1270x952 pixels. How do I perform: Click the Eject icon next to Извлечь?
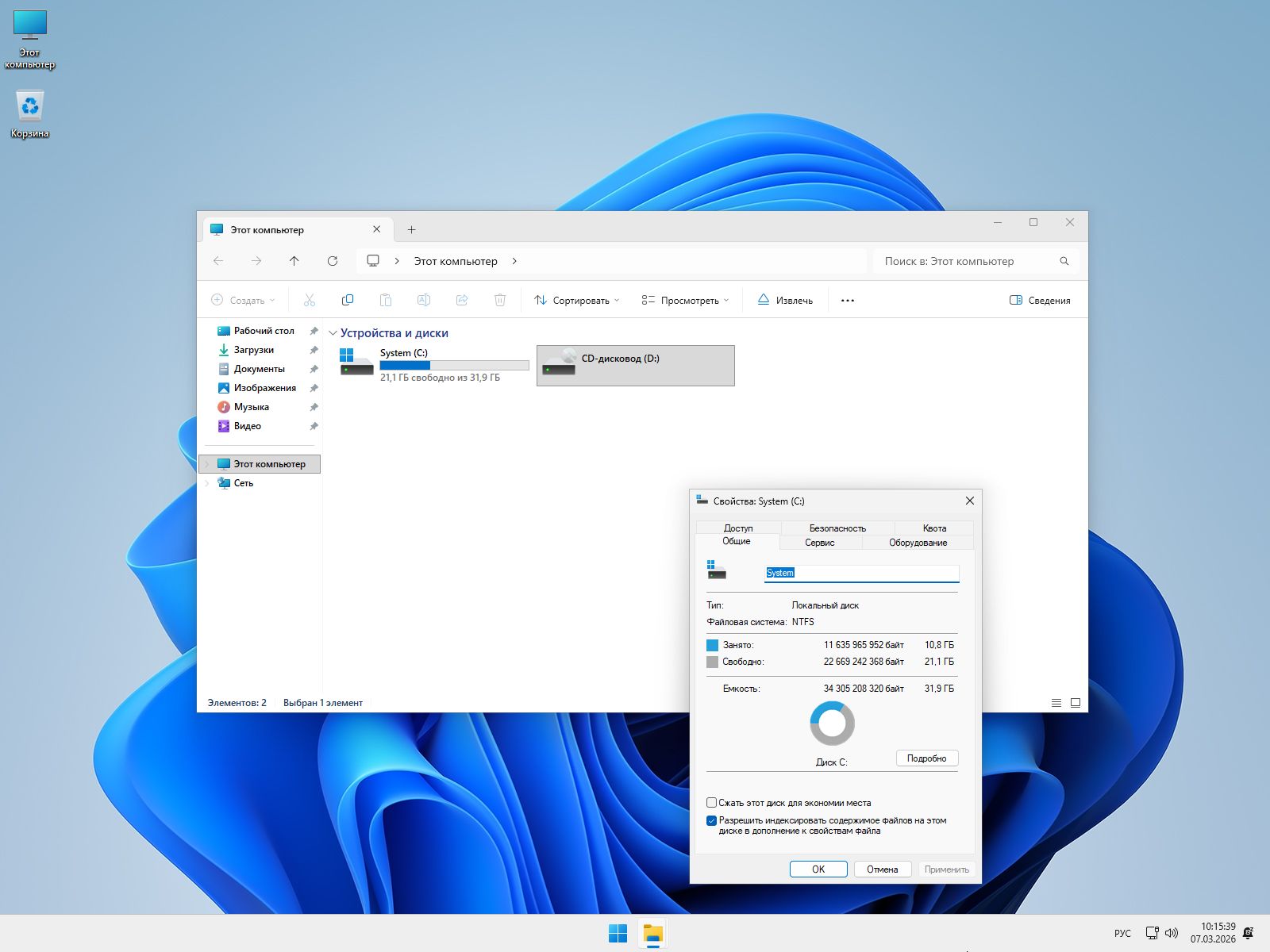(x=763, y=300)
